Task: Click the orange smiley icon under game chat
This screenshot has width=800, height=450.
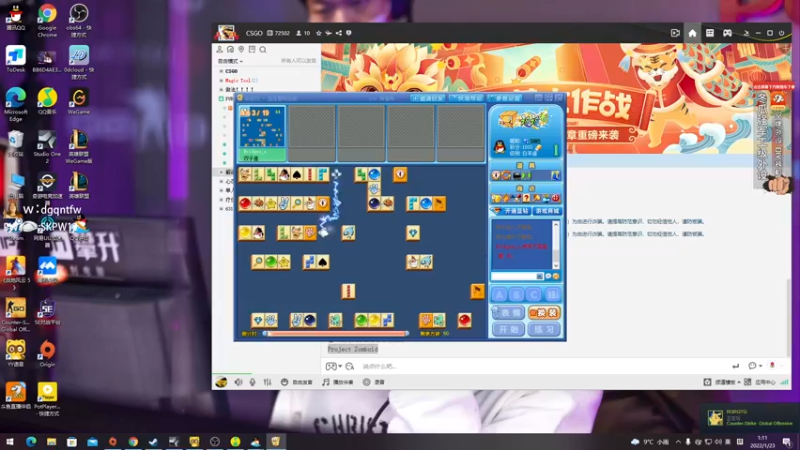Action: click(x=556, y=276)
